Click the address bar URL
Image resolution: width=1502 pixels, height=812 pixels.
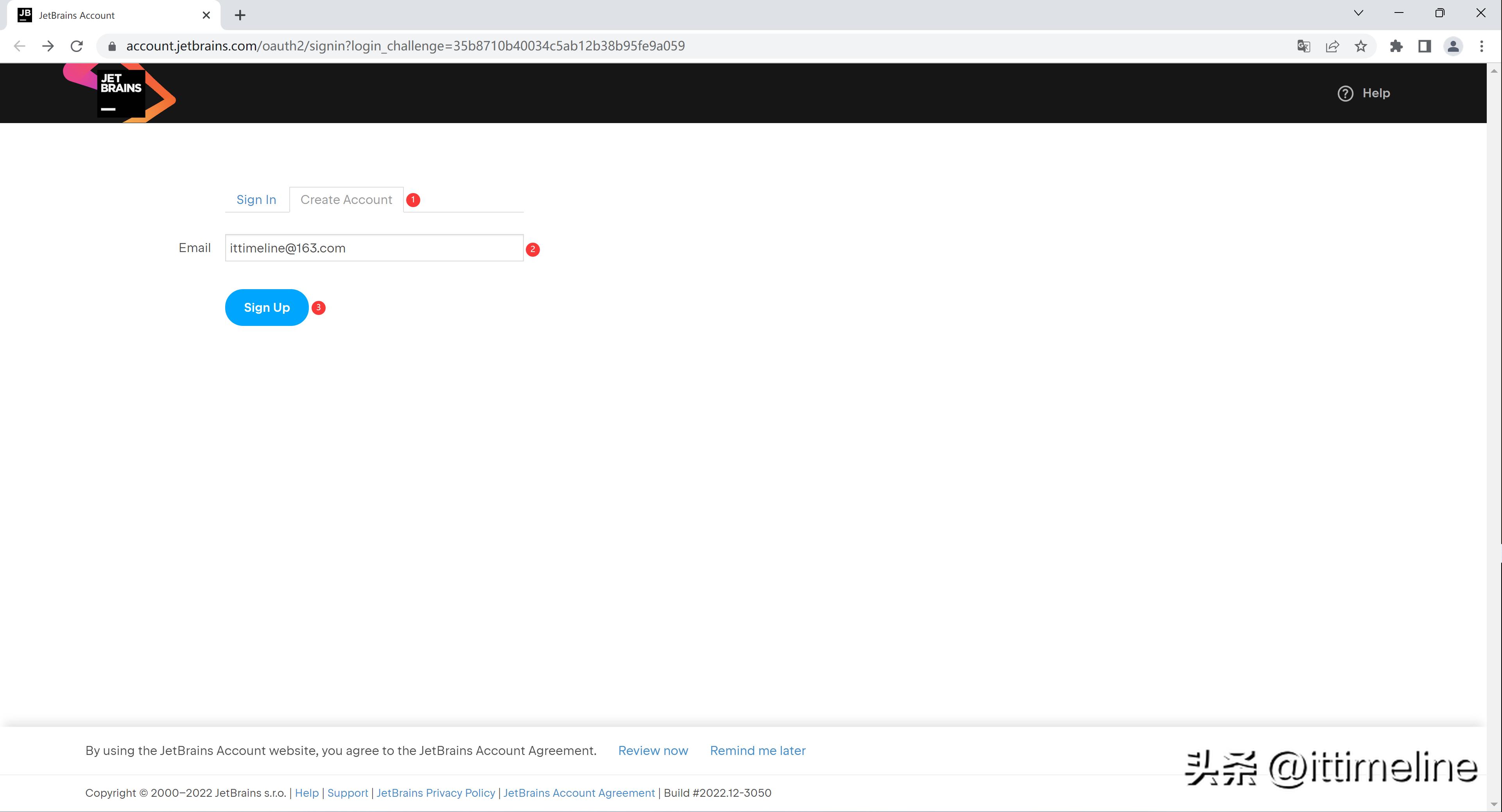coord(405,46)
